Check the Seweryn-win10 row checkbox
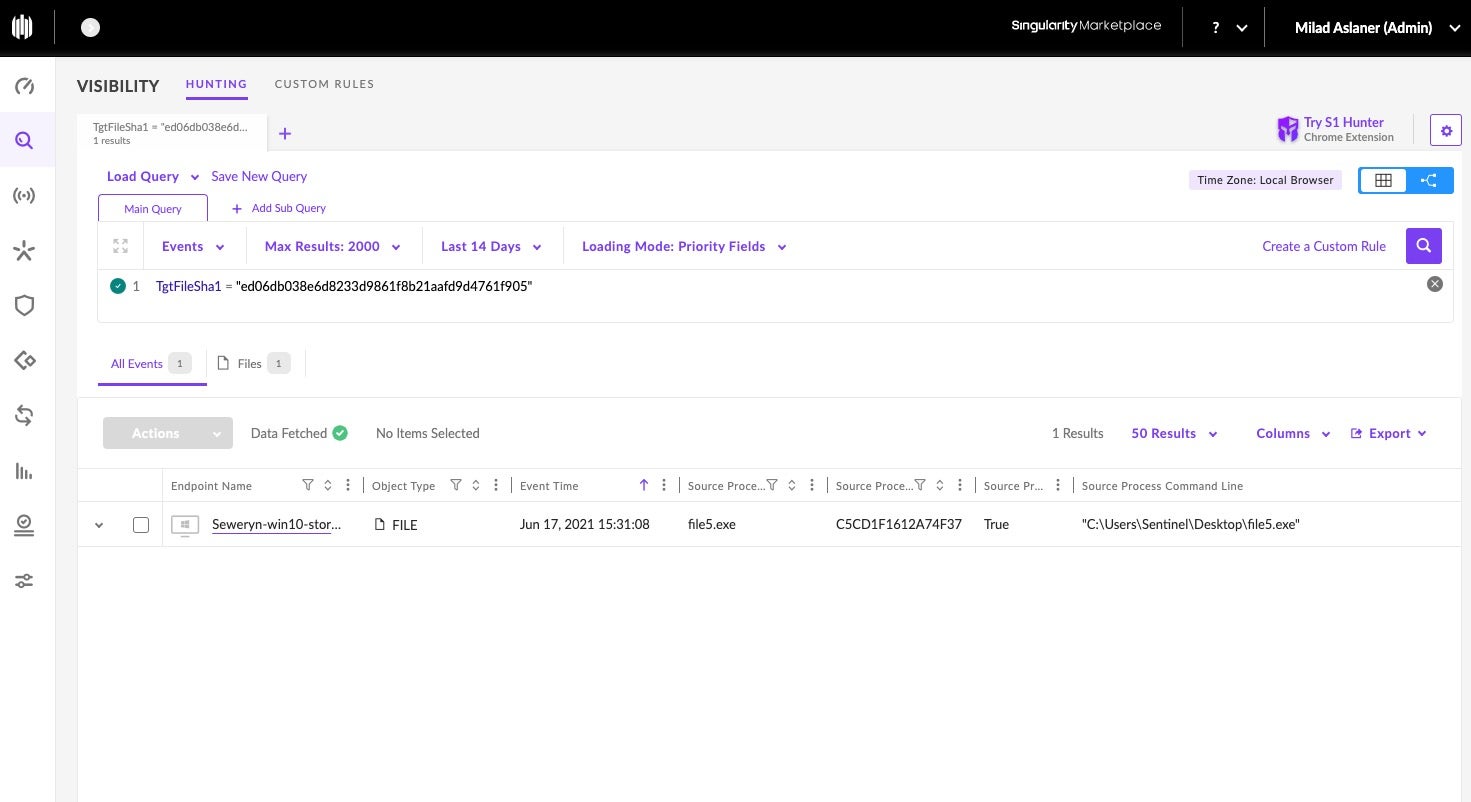Viewport: 1471px width, 802px height. click(x=141, y=525)
